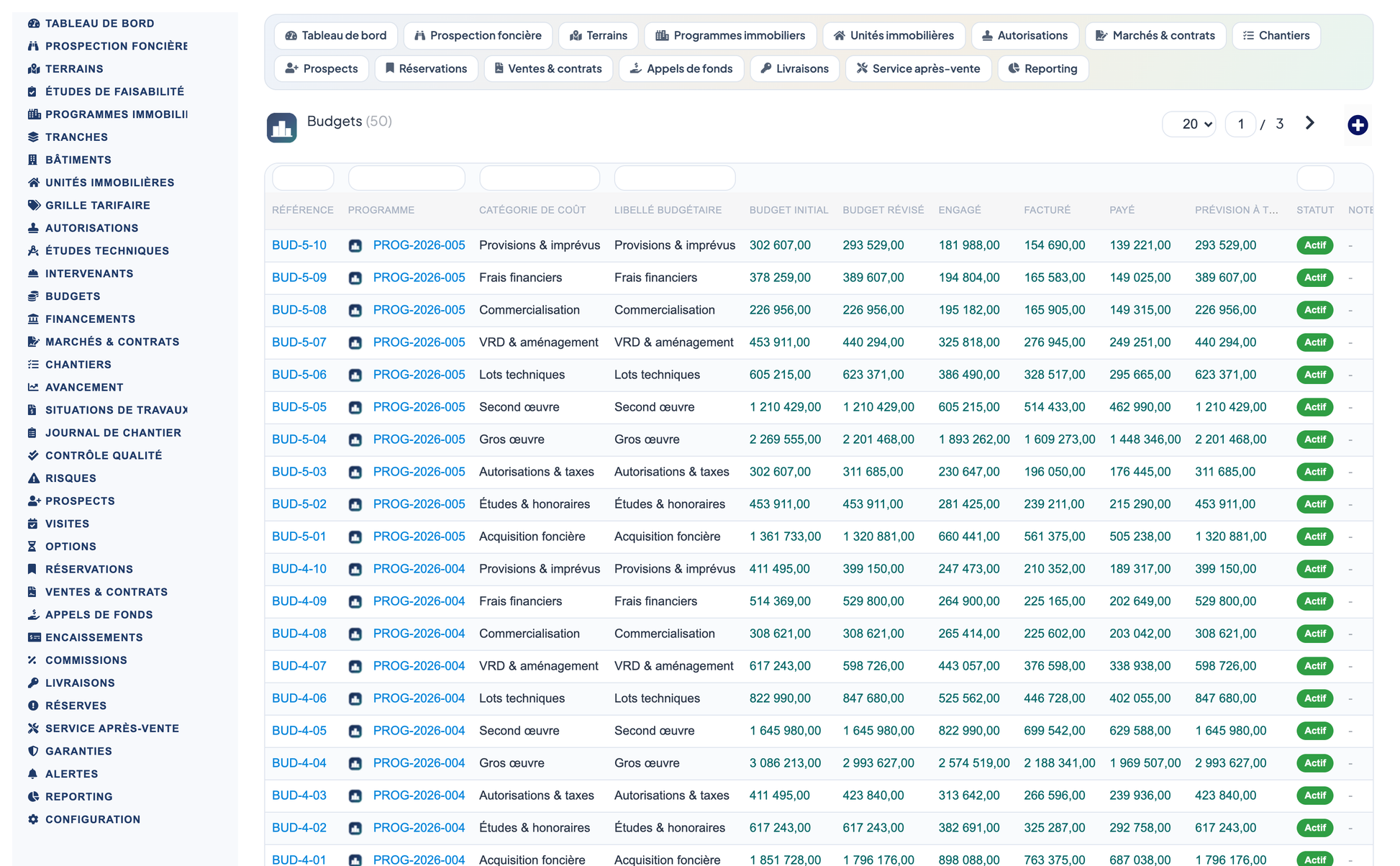1400x866 pixels.
Task: Click the Référence filter input
Action: pyautogui.click(x=303, y=178)
